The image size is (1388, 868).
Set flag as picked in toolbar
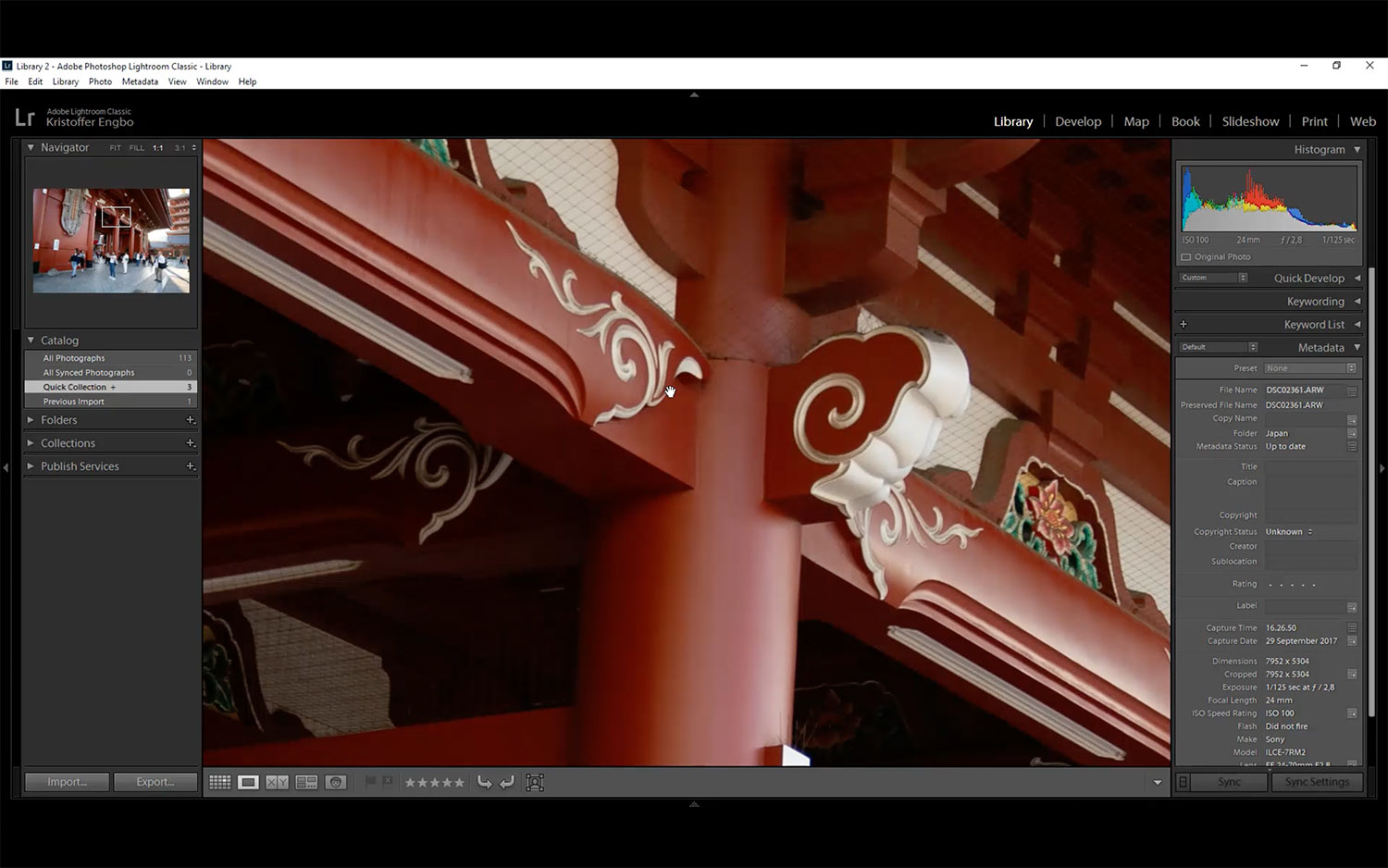(371, 782)
